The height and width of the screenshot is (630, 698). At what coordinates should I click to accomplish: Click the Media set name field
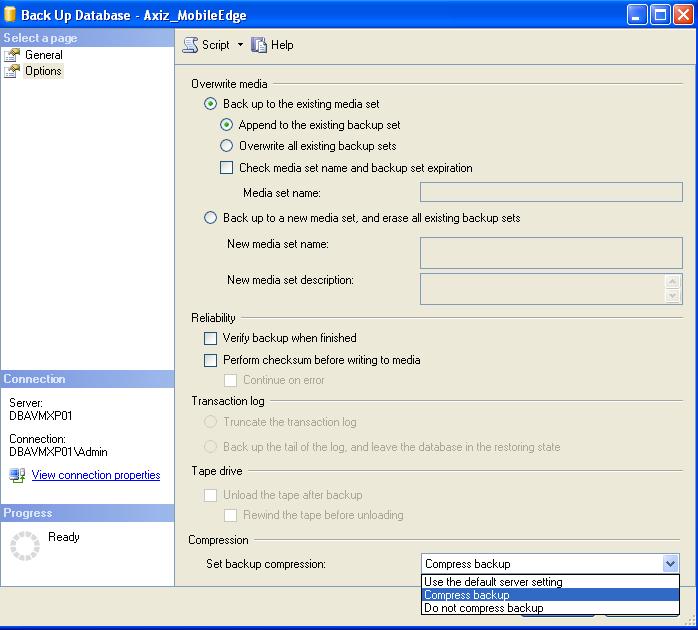551,192
